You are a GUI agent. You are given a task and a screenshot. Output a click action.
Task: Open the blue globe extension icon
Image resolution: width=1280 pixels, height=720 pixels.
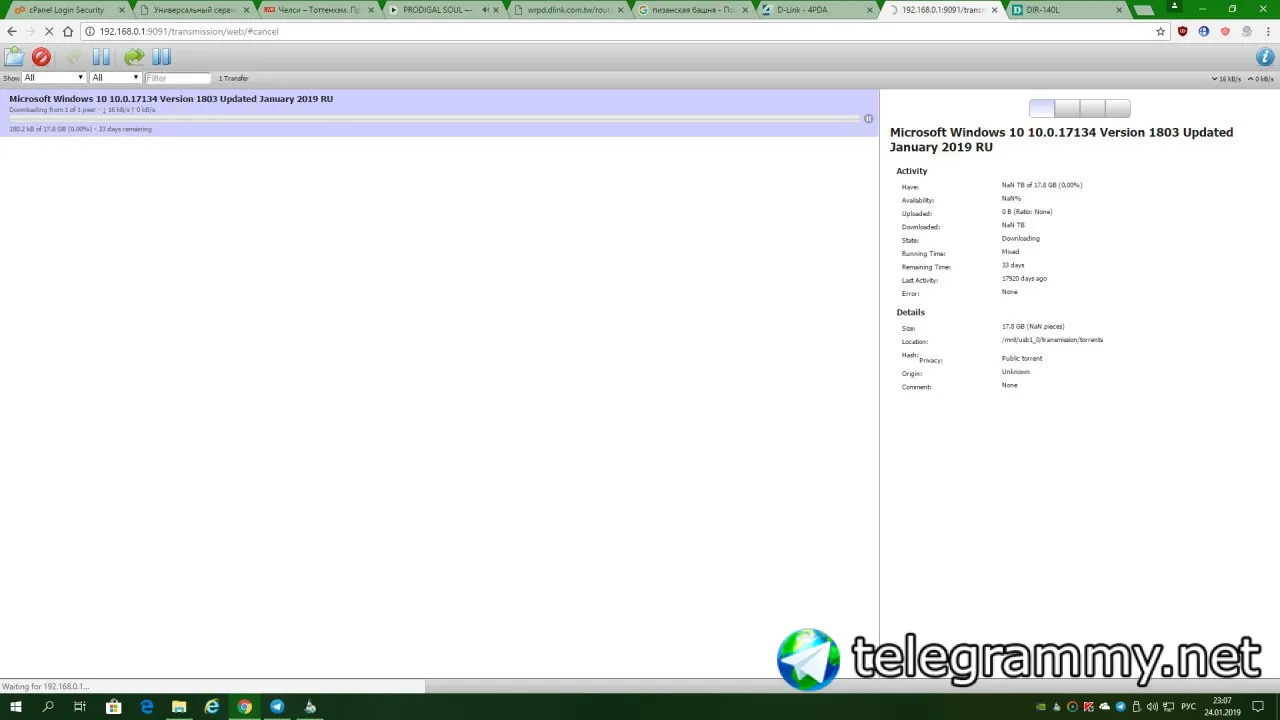point(1204,31)
